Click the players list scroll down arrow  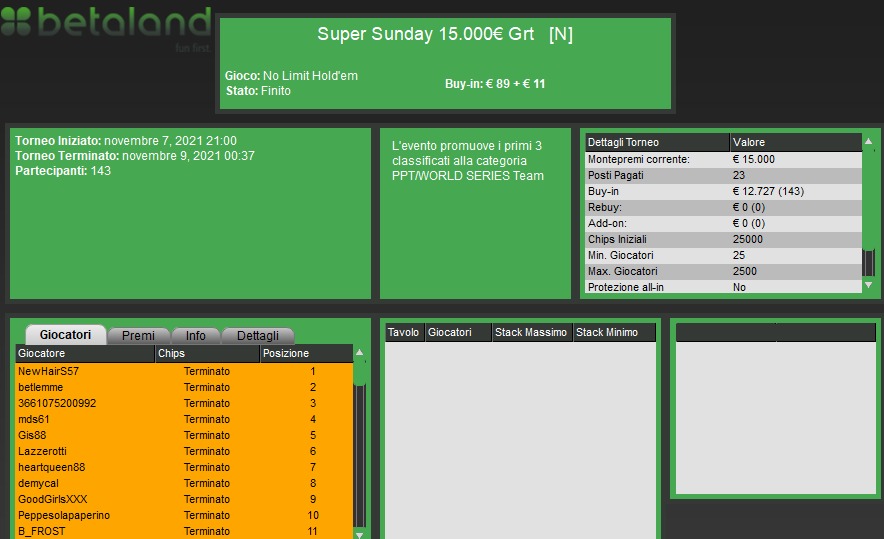360,534
